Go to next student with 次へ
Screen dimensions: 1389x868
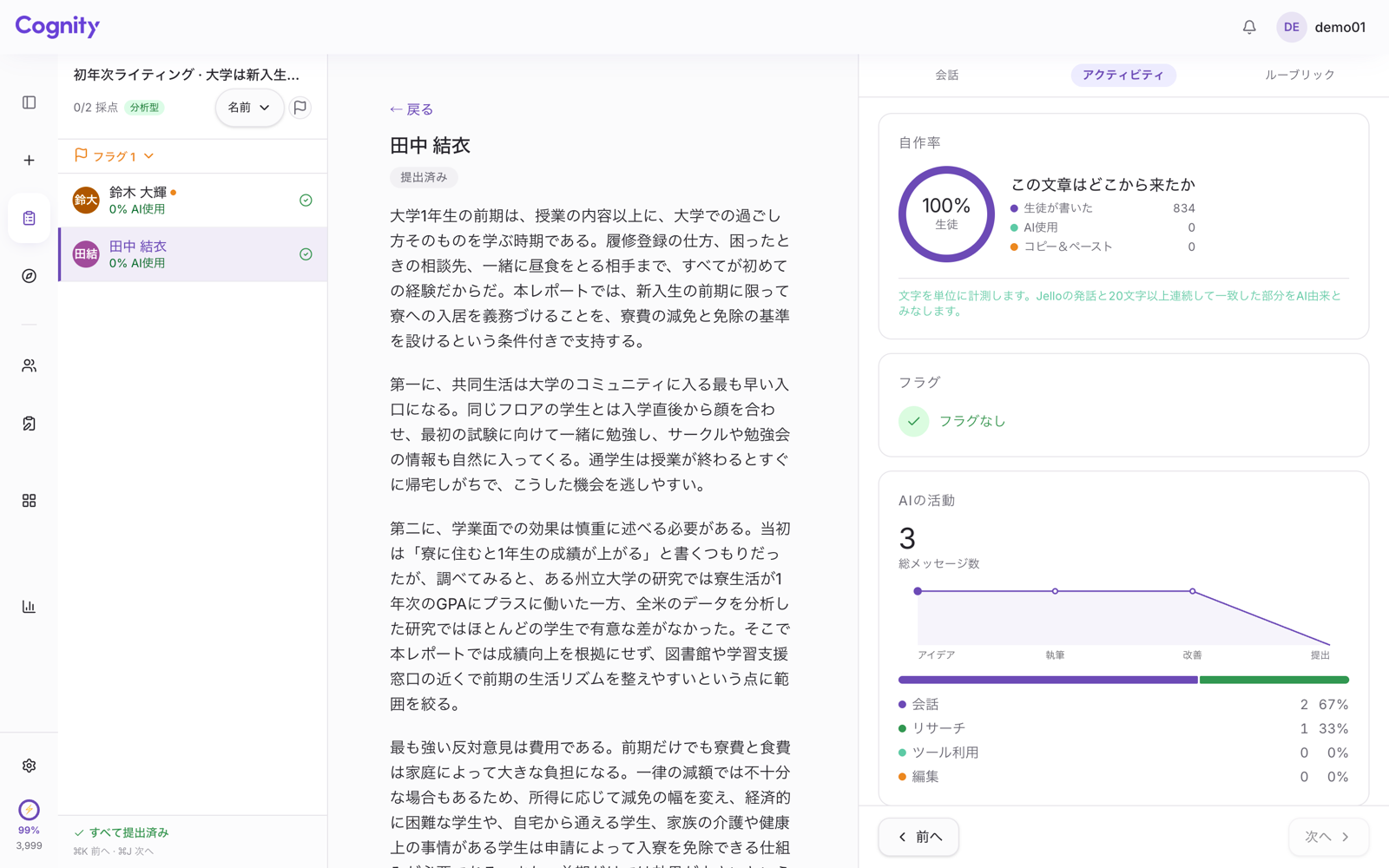(1328, 837)
